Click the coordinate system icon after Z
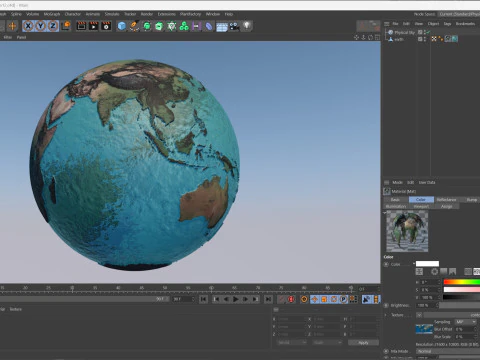 (66, 26)
